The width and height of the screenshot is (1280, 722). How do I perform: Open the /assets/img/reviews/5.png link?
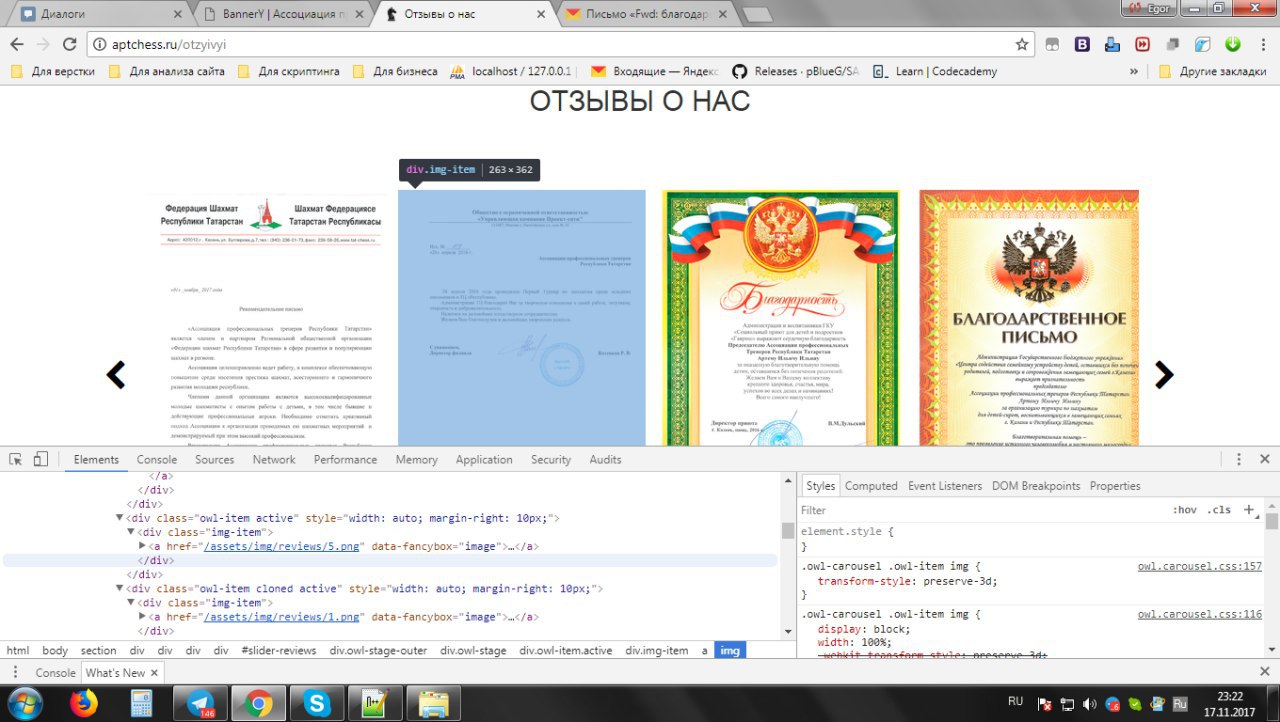pyautogui.click(x=281, y=547)
